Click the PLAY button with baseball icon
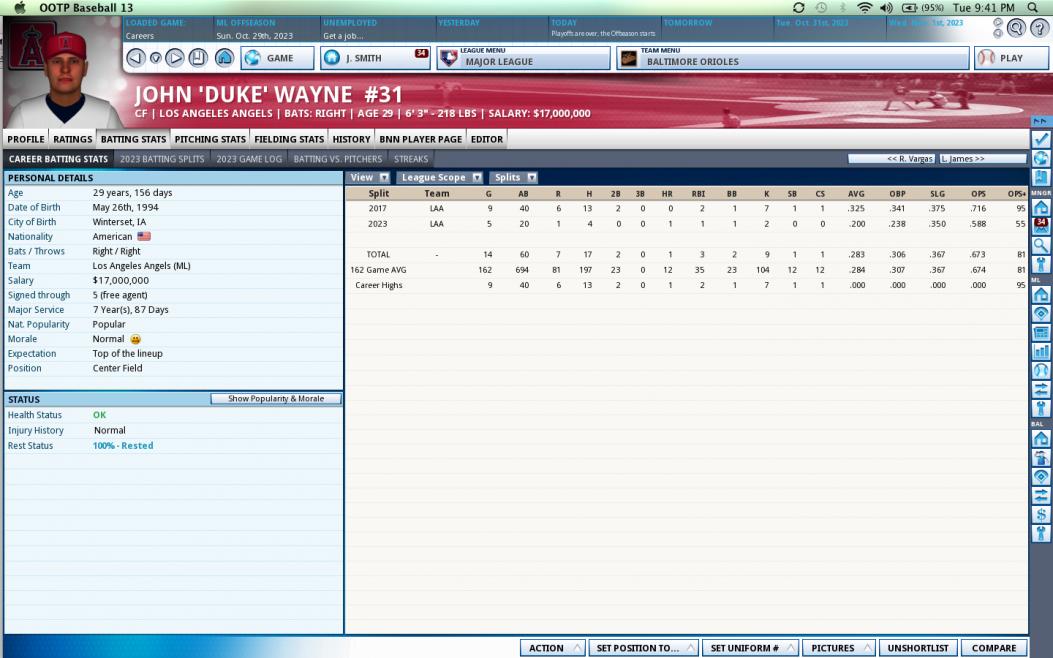 point(1011,58)
